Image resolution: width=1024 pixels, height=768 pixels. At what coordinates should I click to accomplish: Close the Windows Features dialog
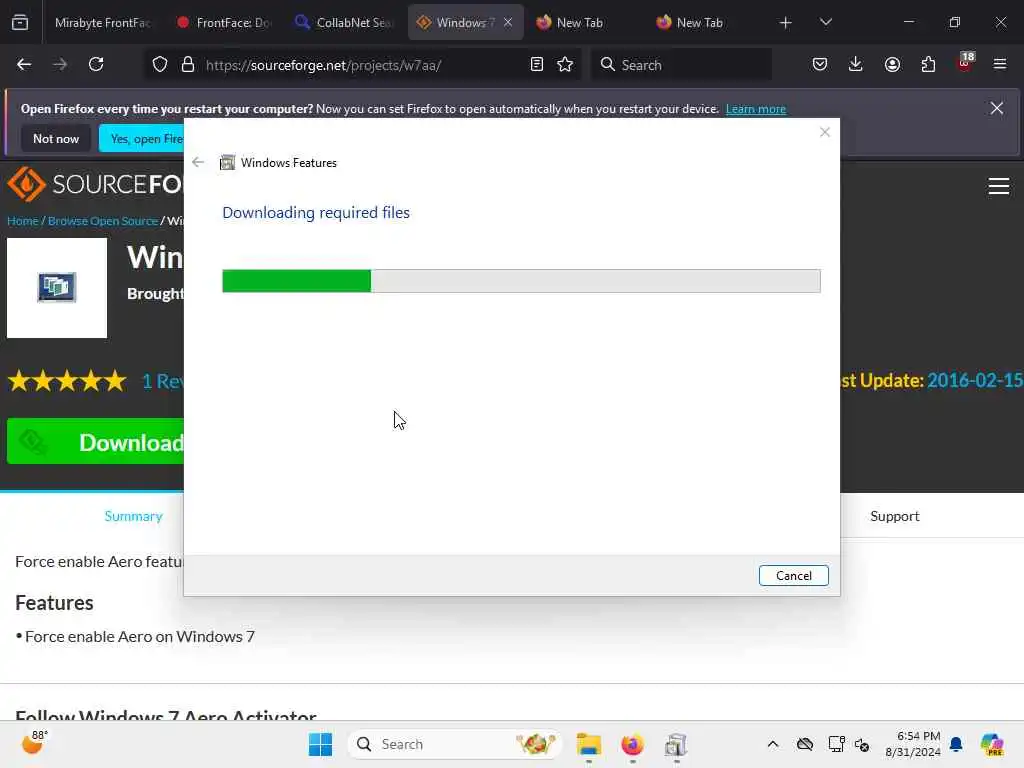(x=825, y=133)
